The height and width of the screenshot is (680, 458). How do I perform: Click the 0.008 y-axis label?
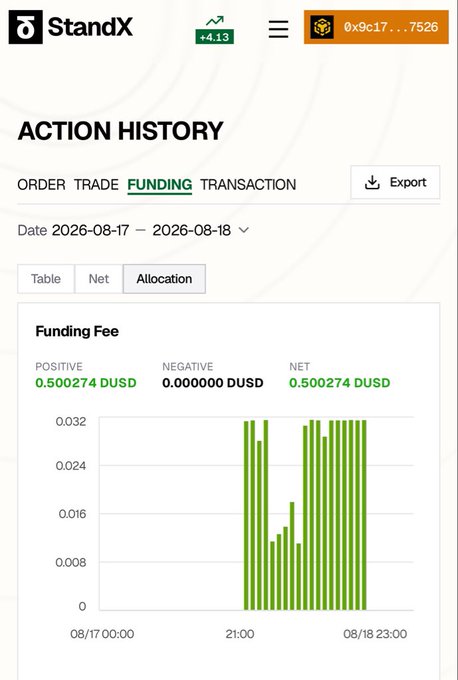(x=71, y=562)
